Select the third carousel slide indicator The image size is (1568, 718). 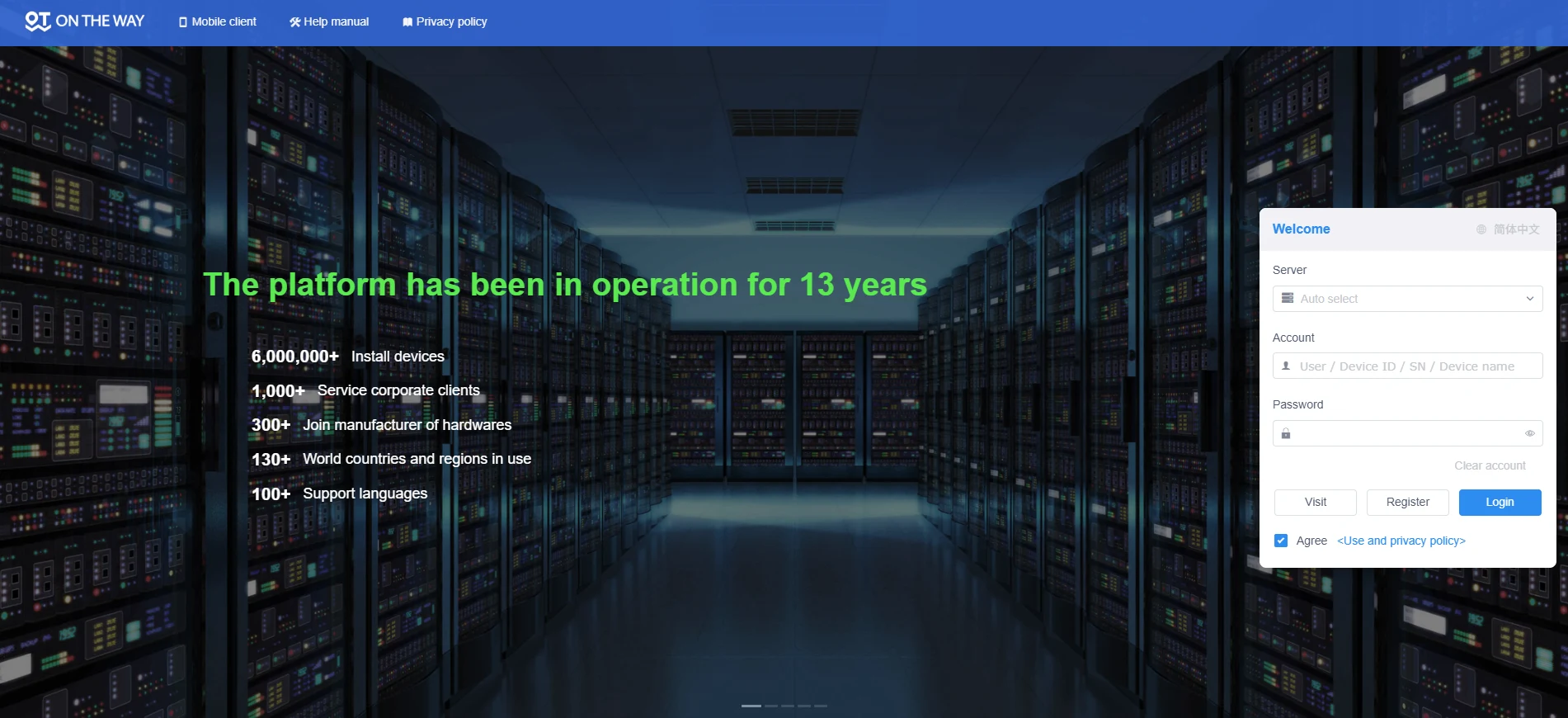pyautogui.click(x=788, y=706)
